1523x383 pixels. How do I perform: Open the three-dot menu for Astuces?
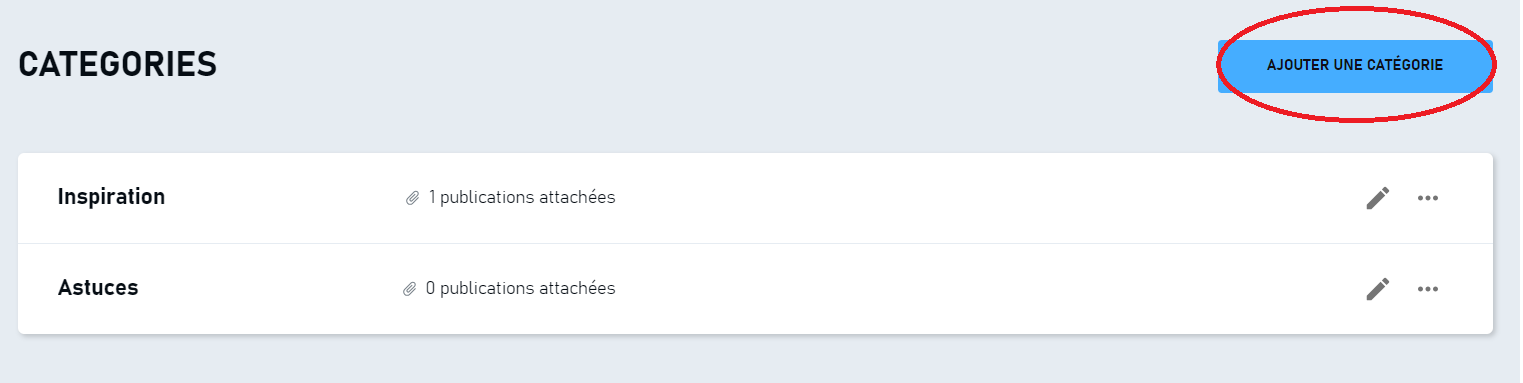[1428, 289]
